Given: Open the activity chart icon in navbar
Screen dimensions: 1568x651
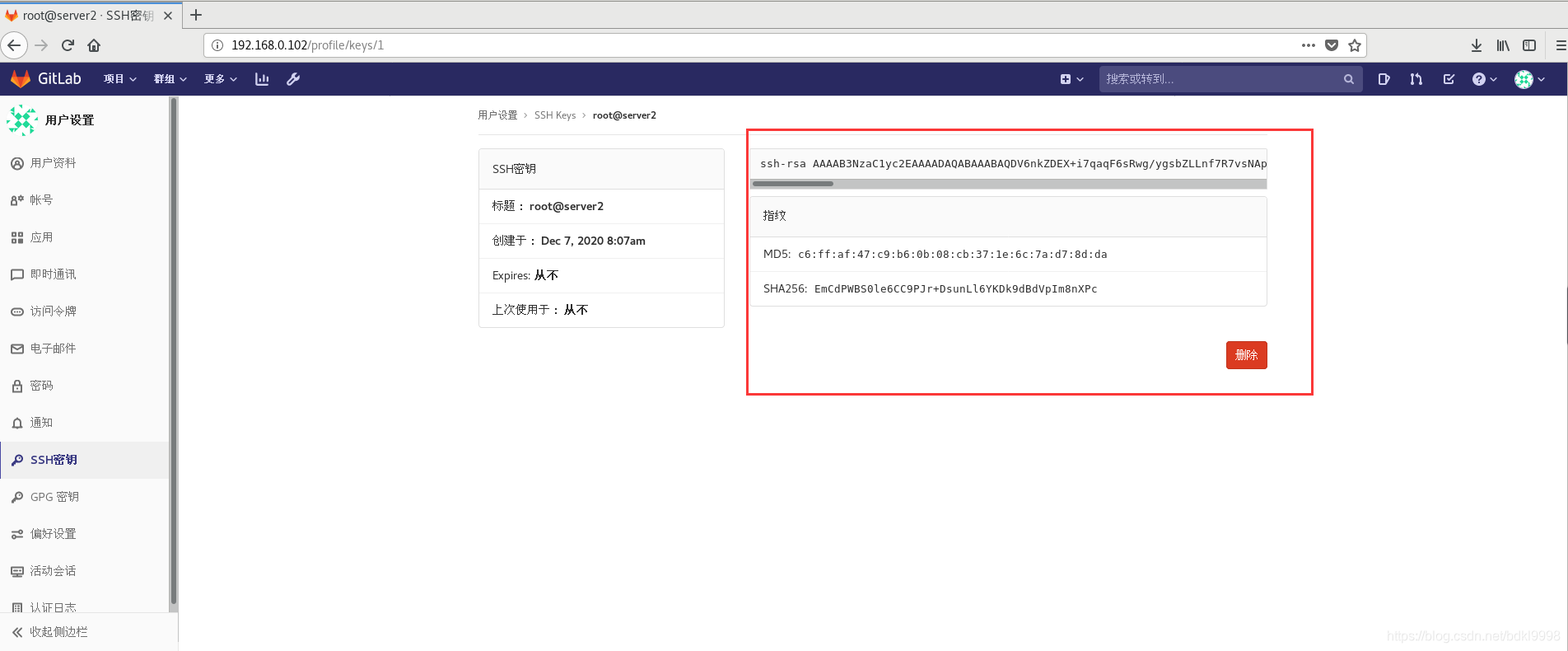Looking at the screenshot, I should (262, 79).
